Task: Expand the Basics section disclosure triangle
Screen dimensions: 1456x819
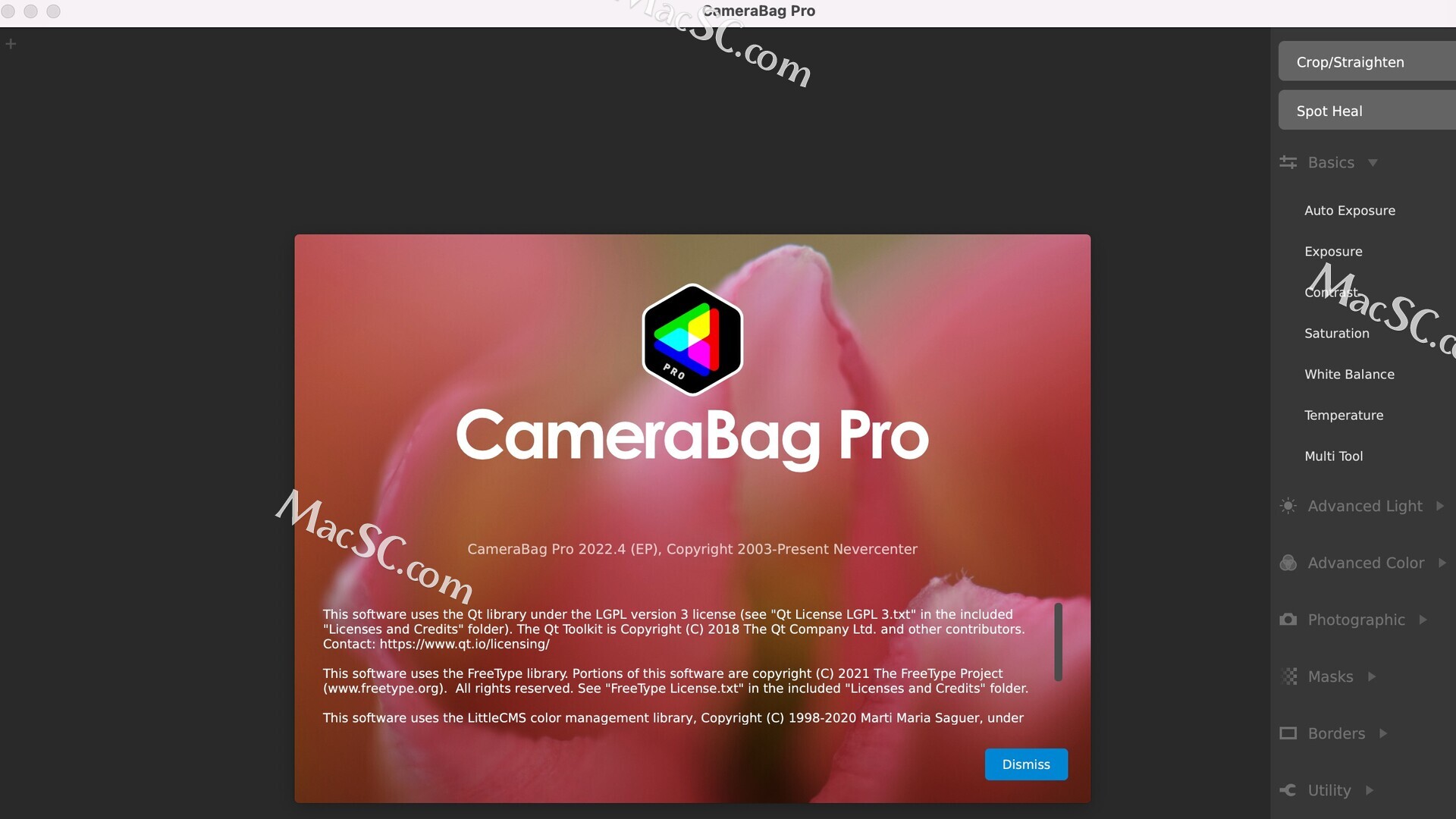Action: click(1373, 162)
